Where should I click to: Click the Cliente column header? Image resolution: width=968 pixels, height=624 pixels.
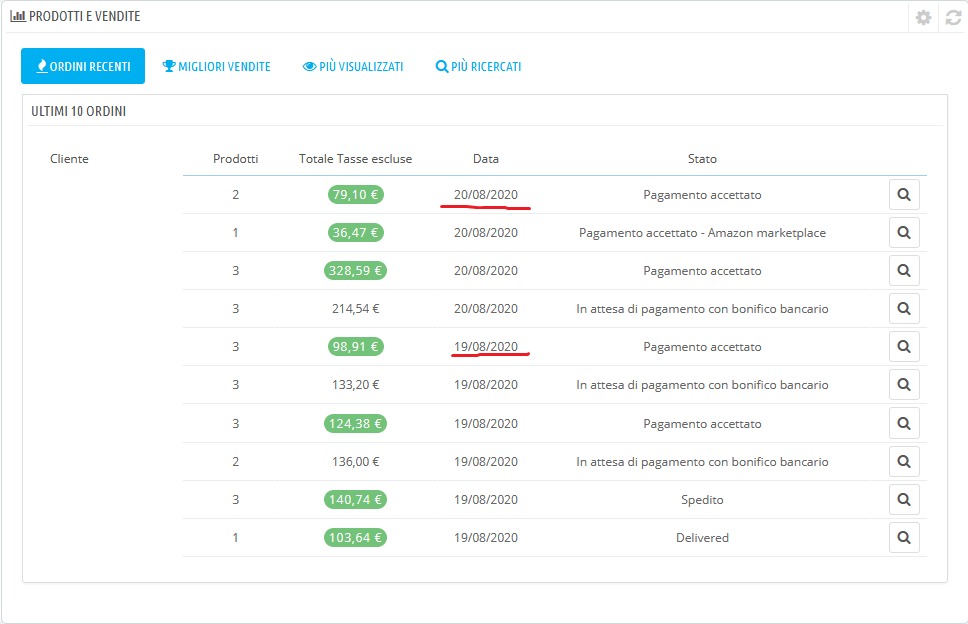(69, 159)
